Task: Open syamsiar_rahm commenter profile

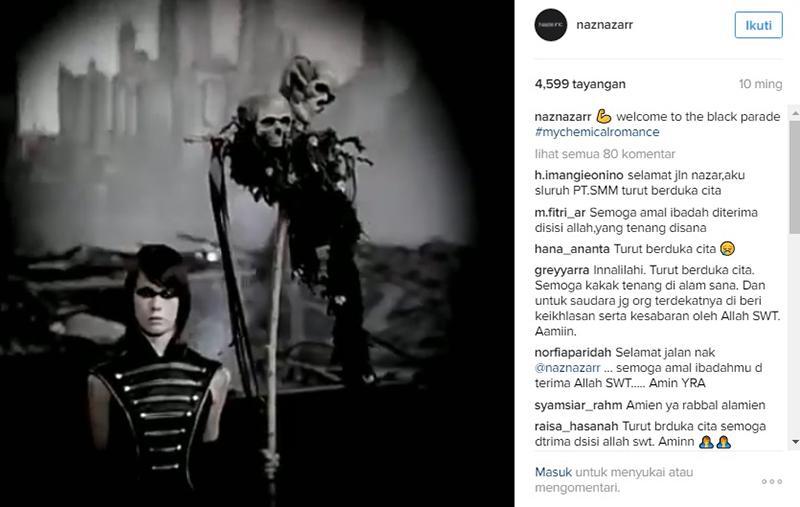Action: (578, 405)
